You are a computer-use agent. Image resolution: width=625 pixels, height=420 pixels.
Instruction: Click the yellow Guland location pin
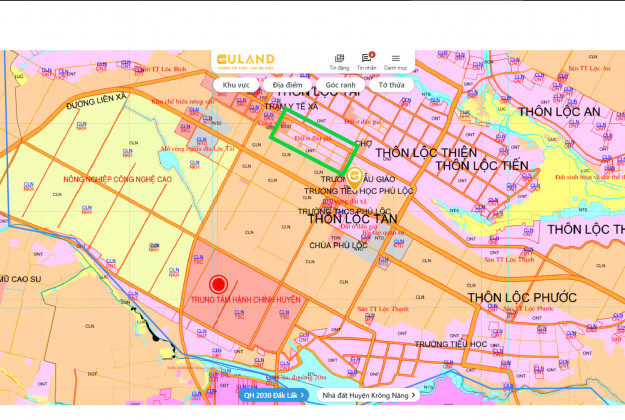point(354,178)
